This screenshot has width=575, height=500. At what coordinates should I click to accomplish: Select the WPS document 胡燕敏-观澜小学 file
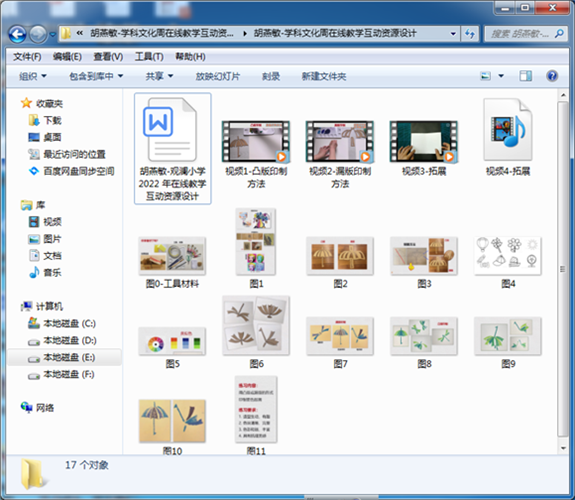(x=172, y=148)
